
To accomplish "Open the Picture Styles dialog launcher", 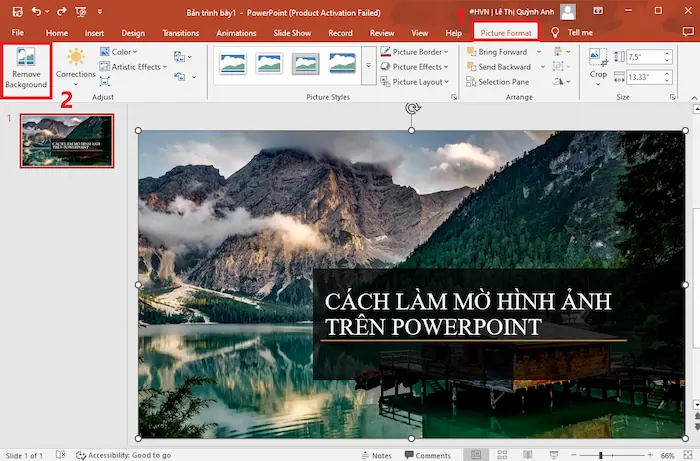I will click(x=454, y=97).
